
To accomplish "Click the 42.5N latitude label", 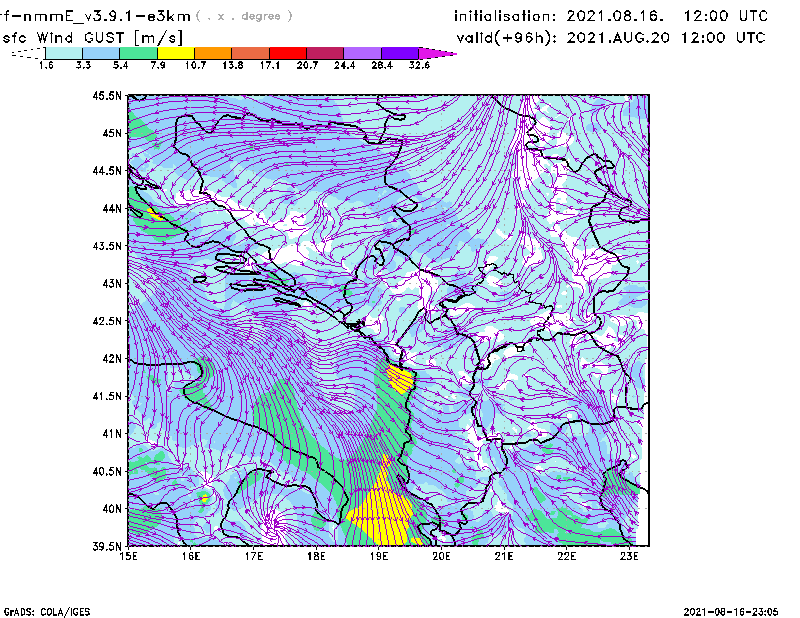I will coord(107,321).
